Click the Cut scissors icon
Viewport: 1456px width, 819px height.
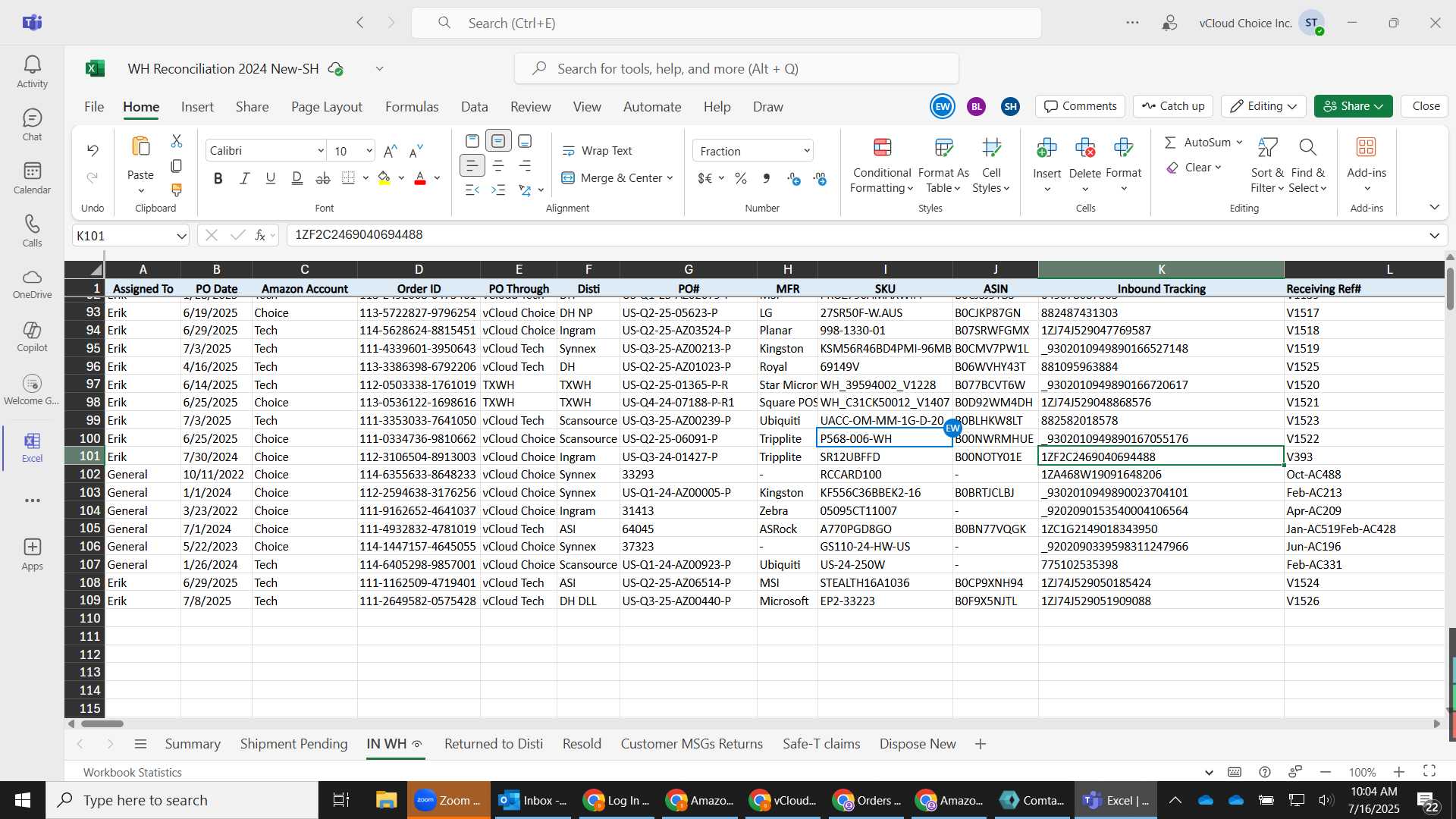177,141
